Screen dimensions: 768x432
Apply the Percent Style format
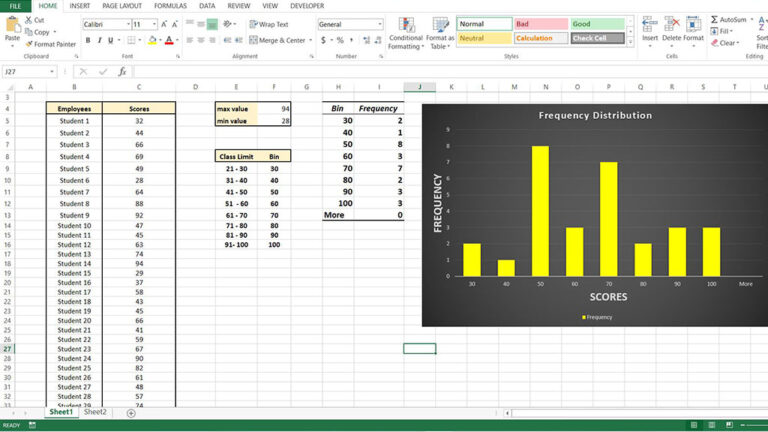click(340, 40)
